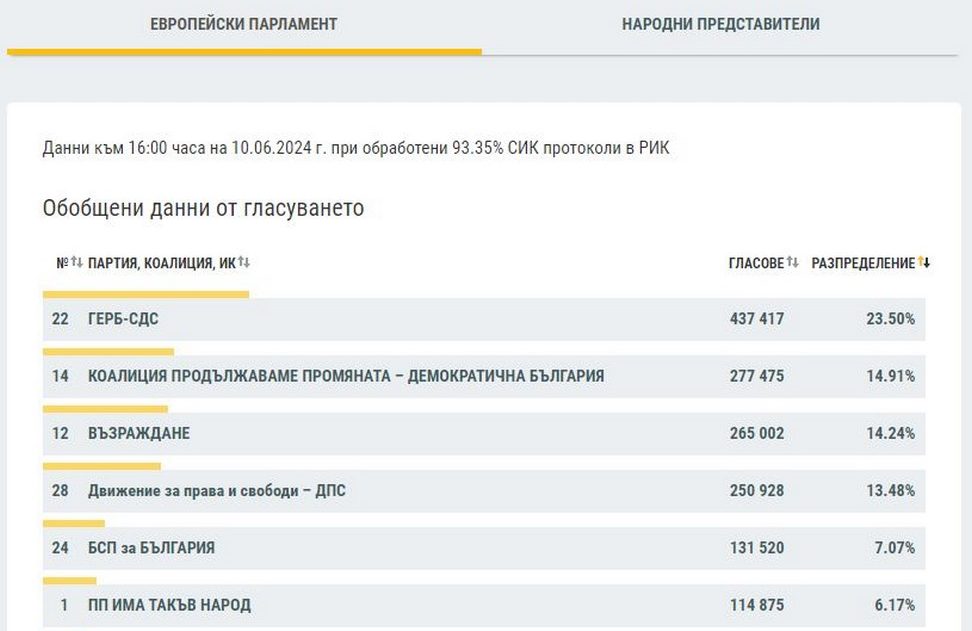Toggle the sort arrows next to РАЗПРЕДЕЛЕНИЕ
972x631 pixels.
point(924,263)
